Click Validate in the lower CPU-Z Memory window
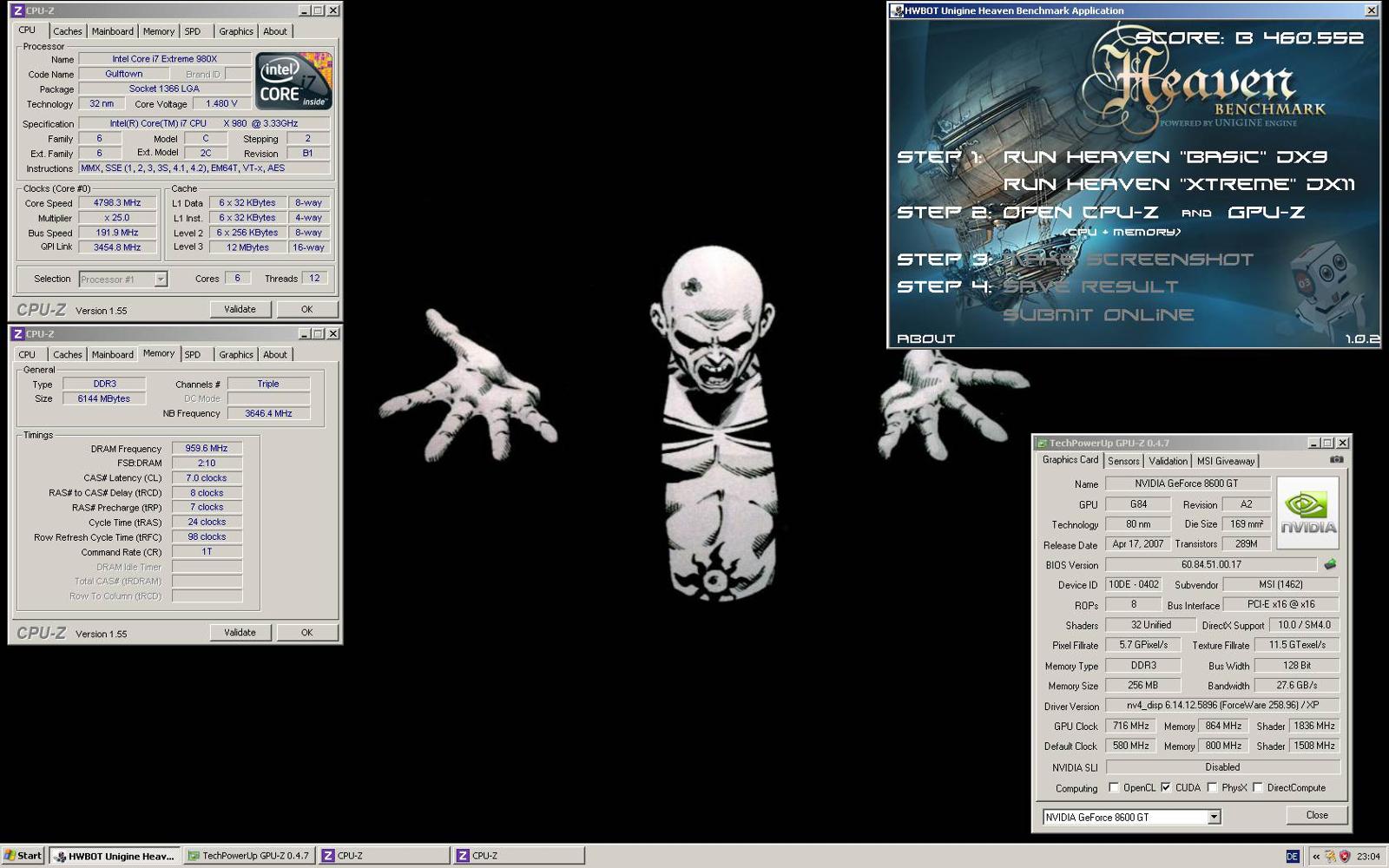This screenshot has height=868, width=1389. point(240,632)
